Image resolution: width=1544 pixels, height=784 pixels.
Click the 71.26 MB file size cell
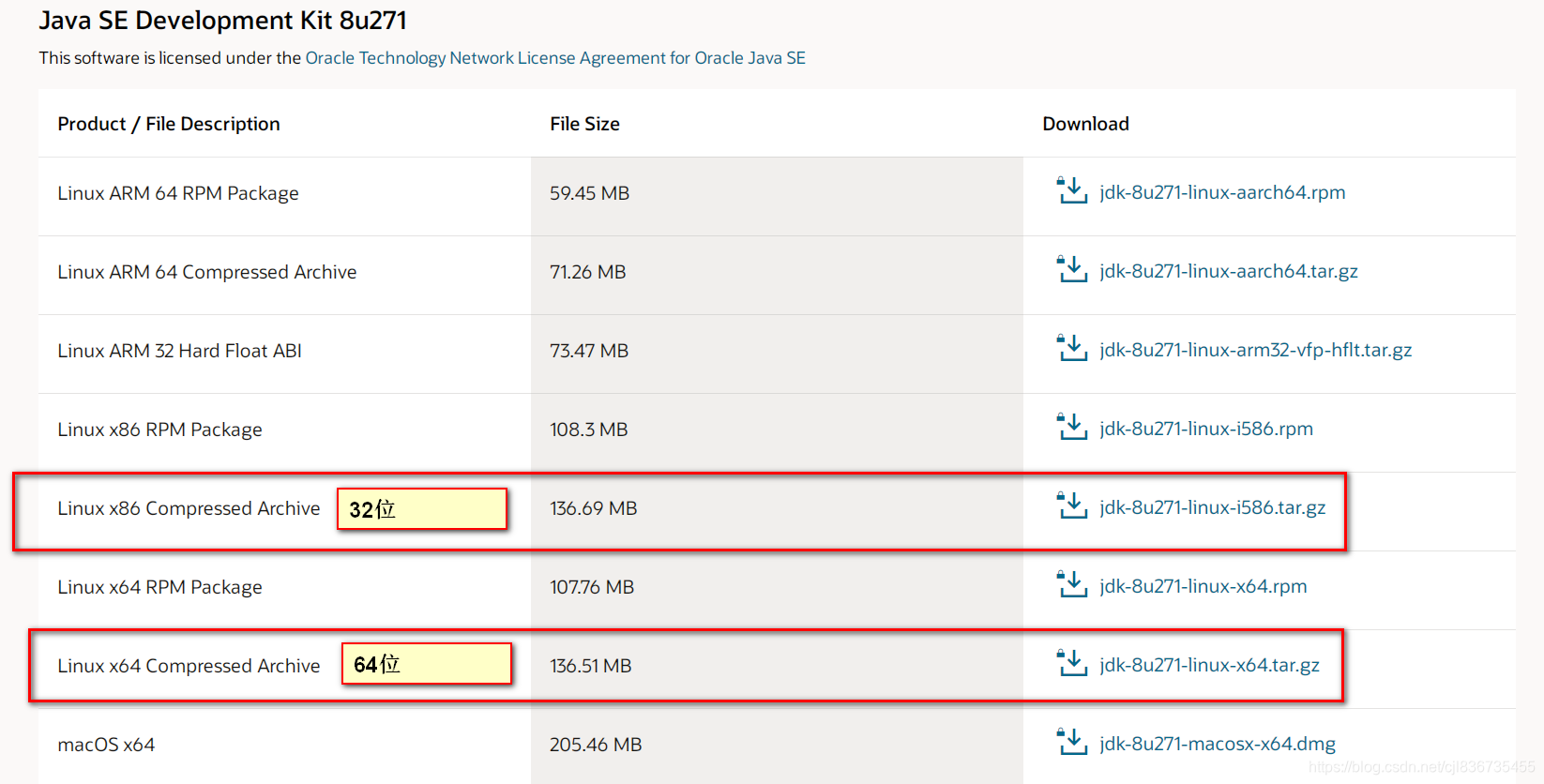coord(777,275)
